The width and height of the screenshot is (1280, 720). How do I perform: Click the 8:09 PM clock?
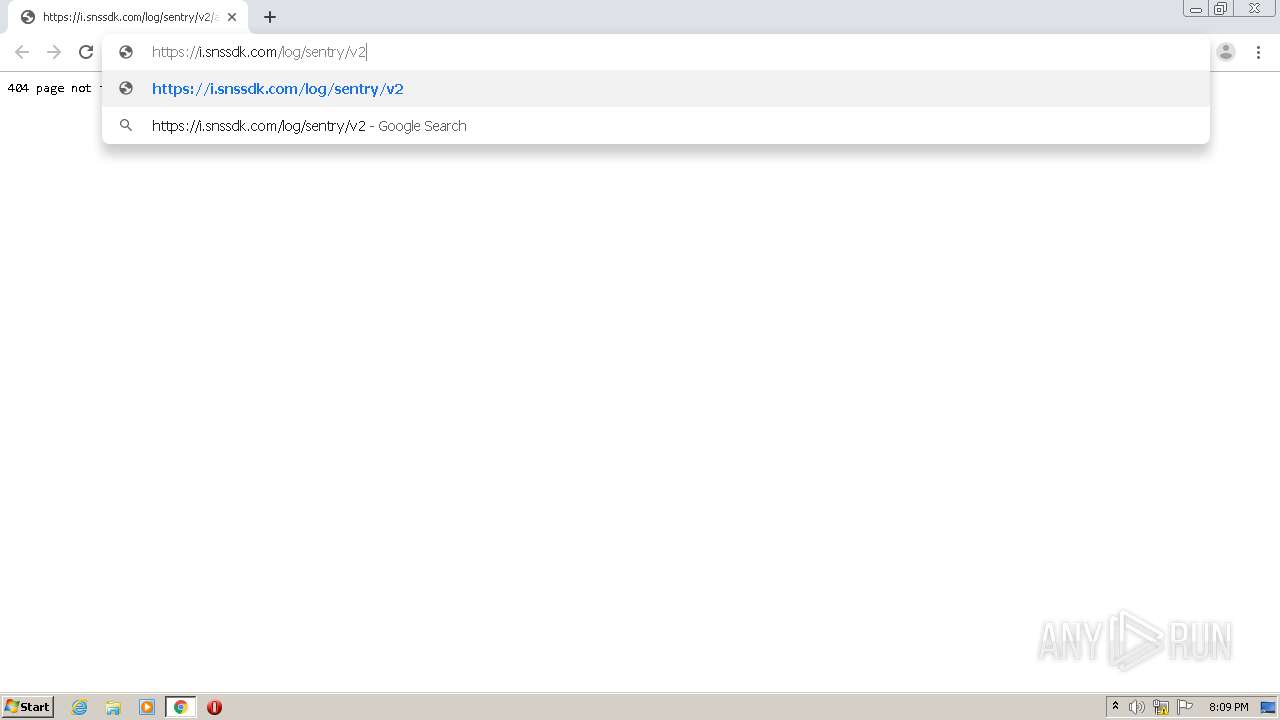(x=1228, y=707)
